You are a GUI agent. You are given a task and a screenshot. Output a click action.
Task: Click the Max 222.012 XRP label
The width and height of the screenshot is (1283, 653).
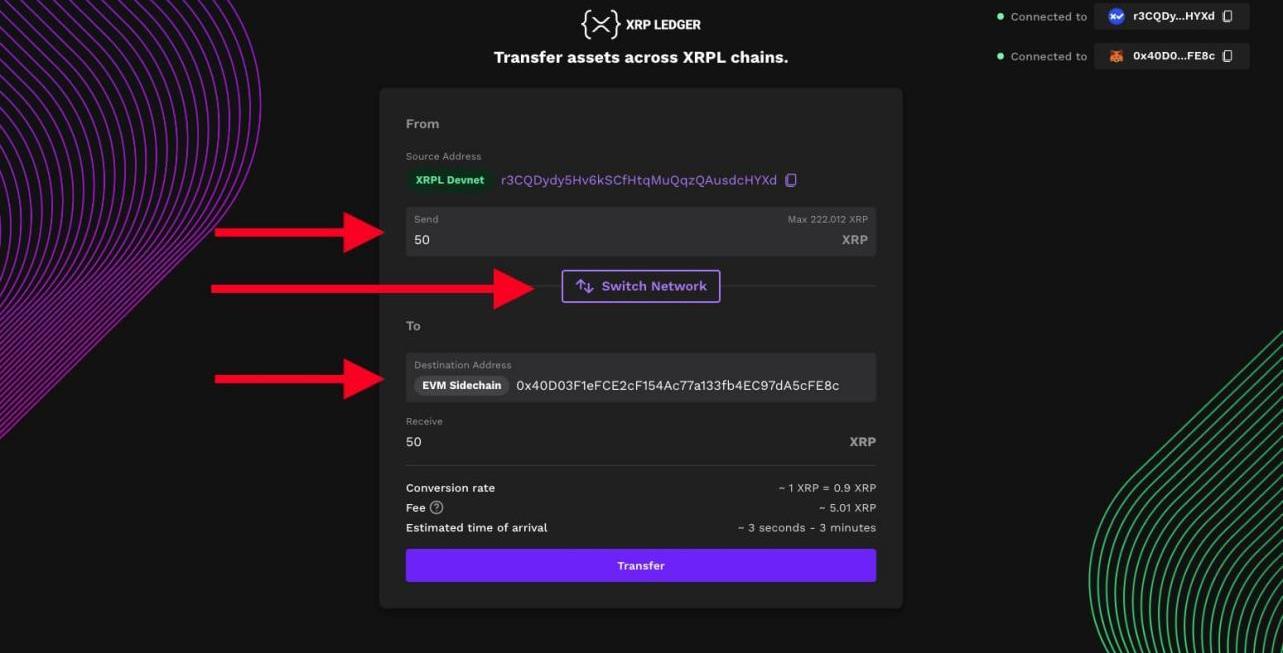827,219
